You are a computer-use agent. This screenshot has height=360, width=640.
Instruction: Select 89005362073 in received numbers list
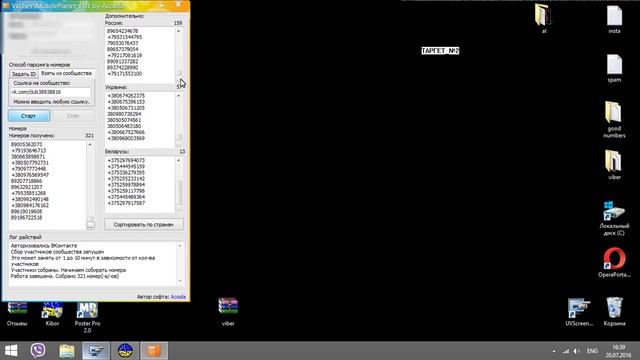coord(27,144)
